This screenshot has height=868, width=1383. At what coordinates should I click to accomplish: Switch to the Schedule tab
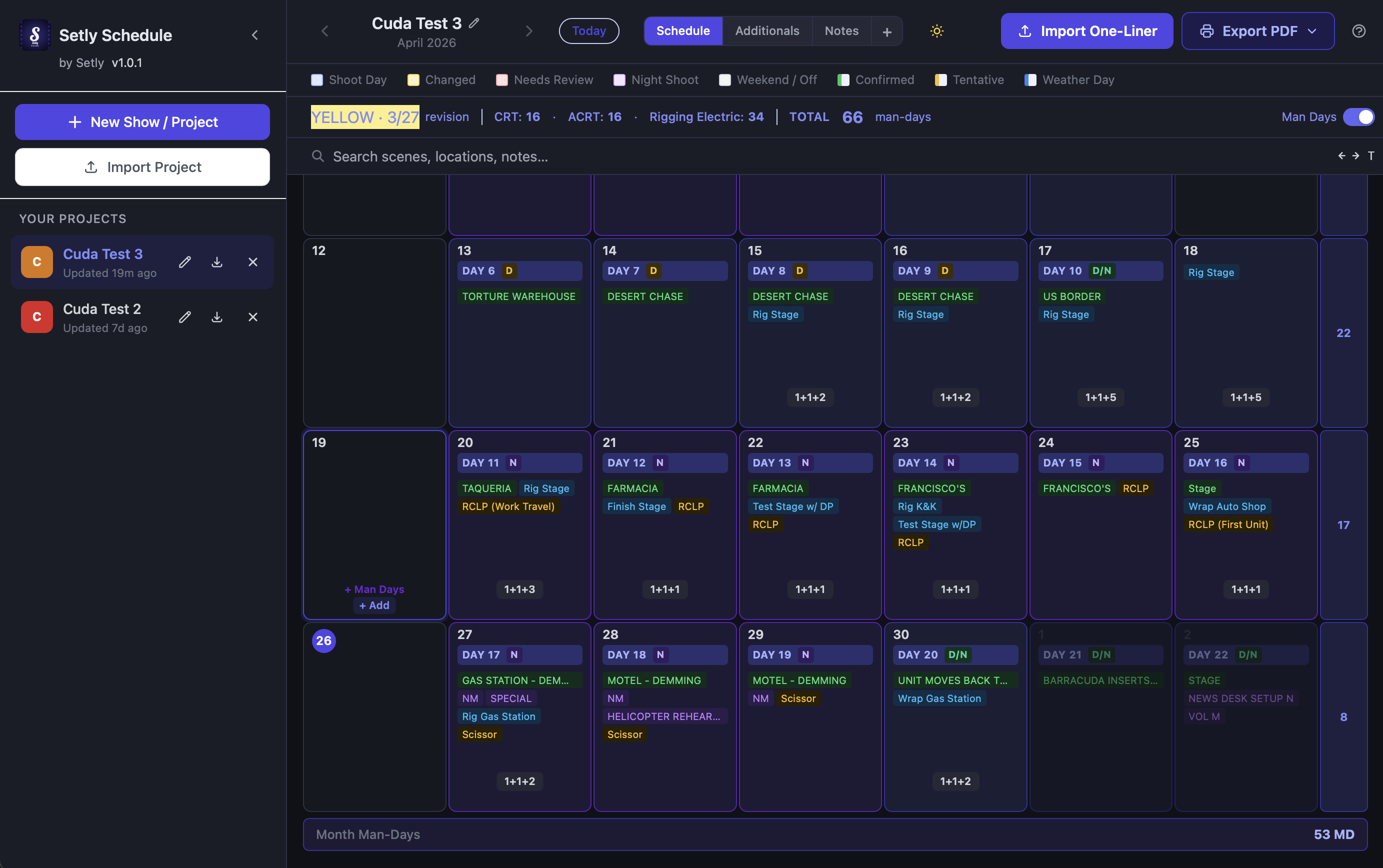tap(682, 31)
